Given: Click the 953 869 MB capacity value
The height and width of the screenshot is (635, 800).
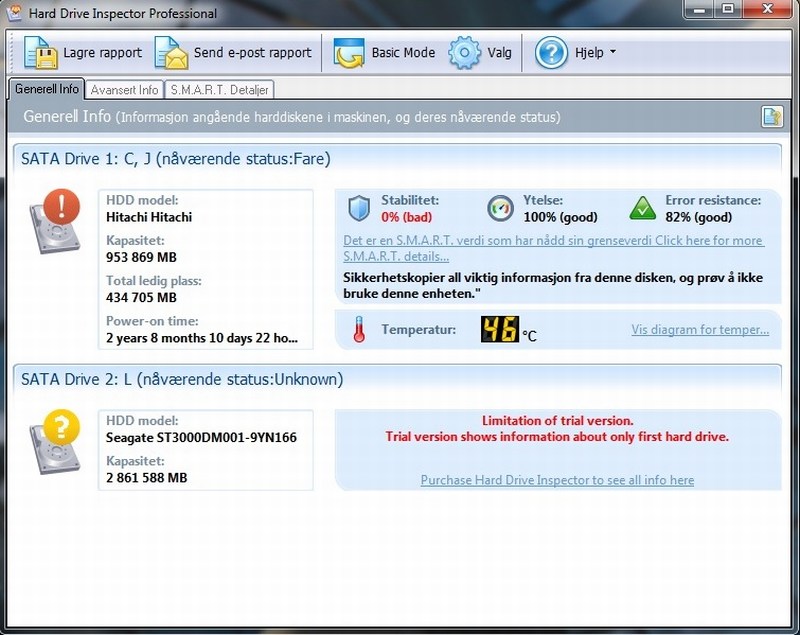Looking at the screenshot, I should (141, 257).
